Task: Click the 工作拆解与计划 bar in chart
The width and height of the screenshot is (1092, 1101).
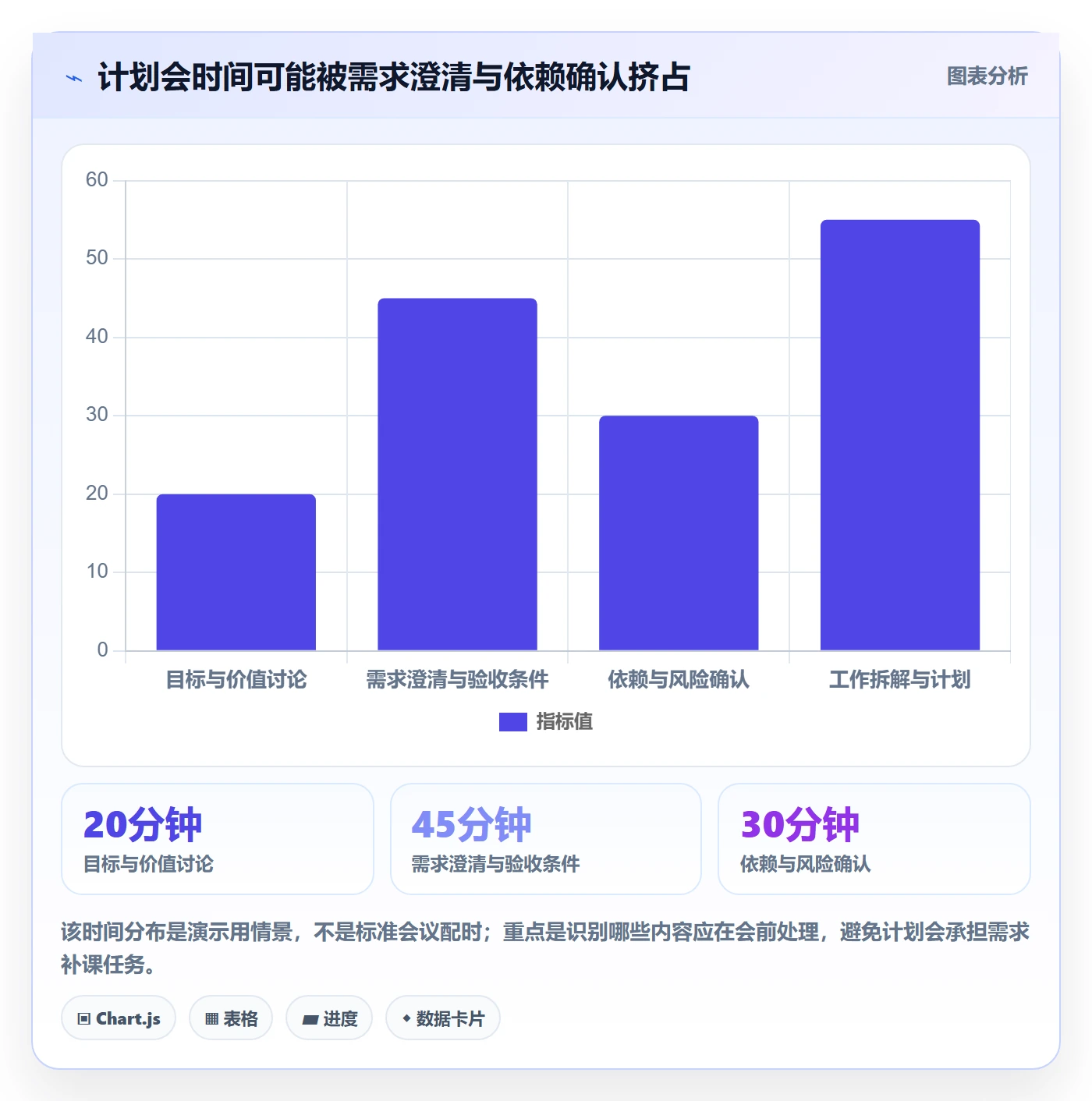Action: point(900,435)
